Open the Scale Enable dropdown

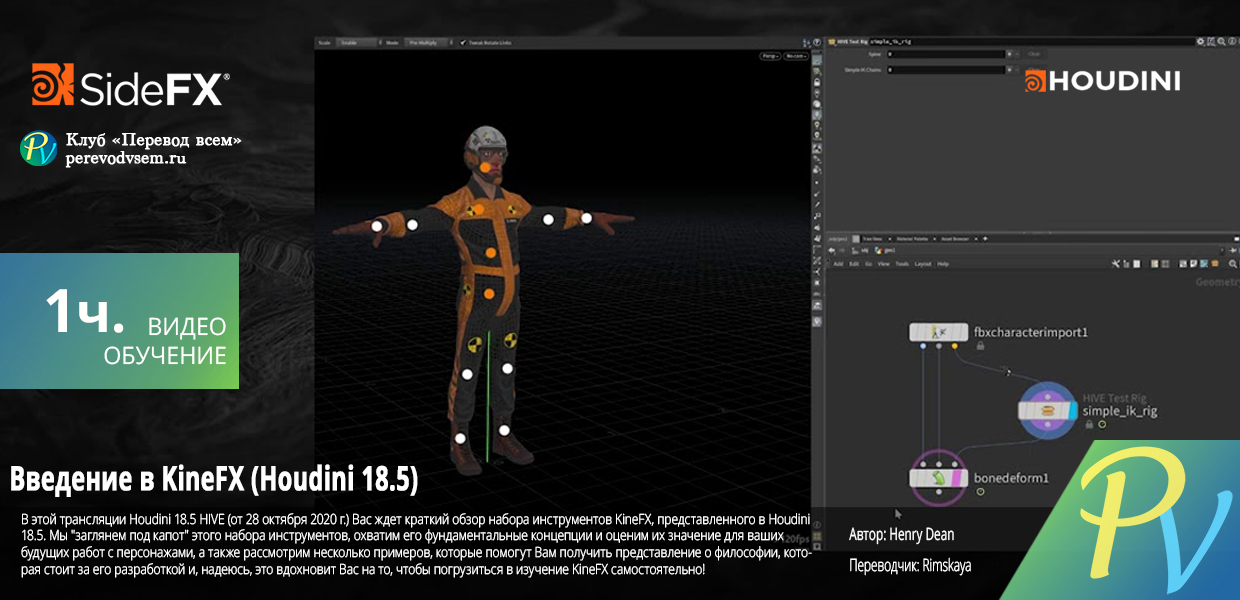[x=360, y=43]
